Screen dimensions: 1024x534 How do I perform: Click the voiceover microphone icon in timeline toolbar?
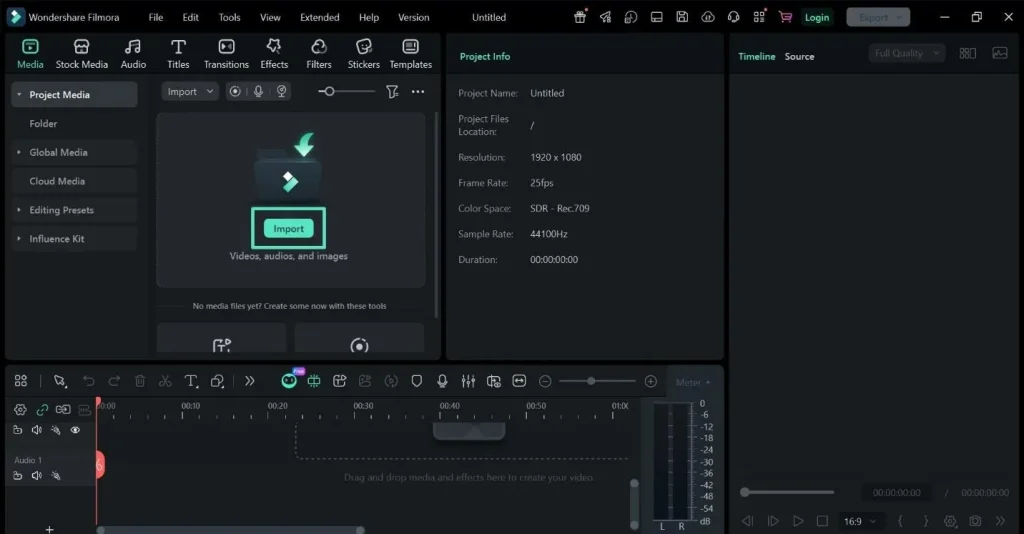(442, 381)
